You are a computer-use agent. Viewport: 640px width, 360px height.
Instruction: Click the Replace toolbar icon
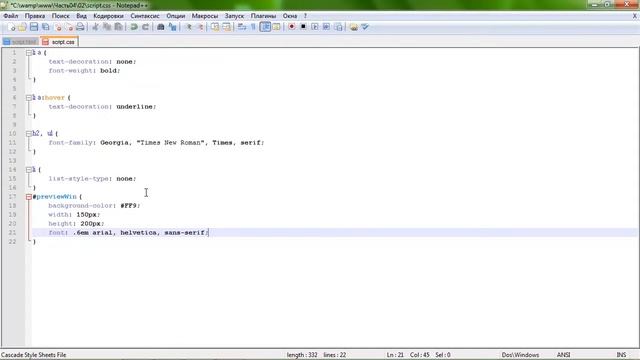172,27
